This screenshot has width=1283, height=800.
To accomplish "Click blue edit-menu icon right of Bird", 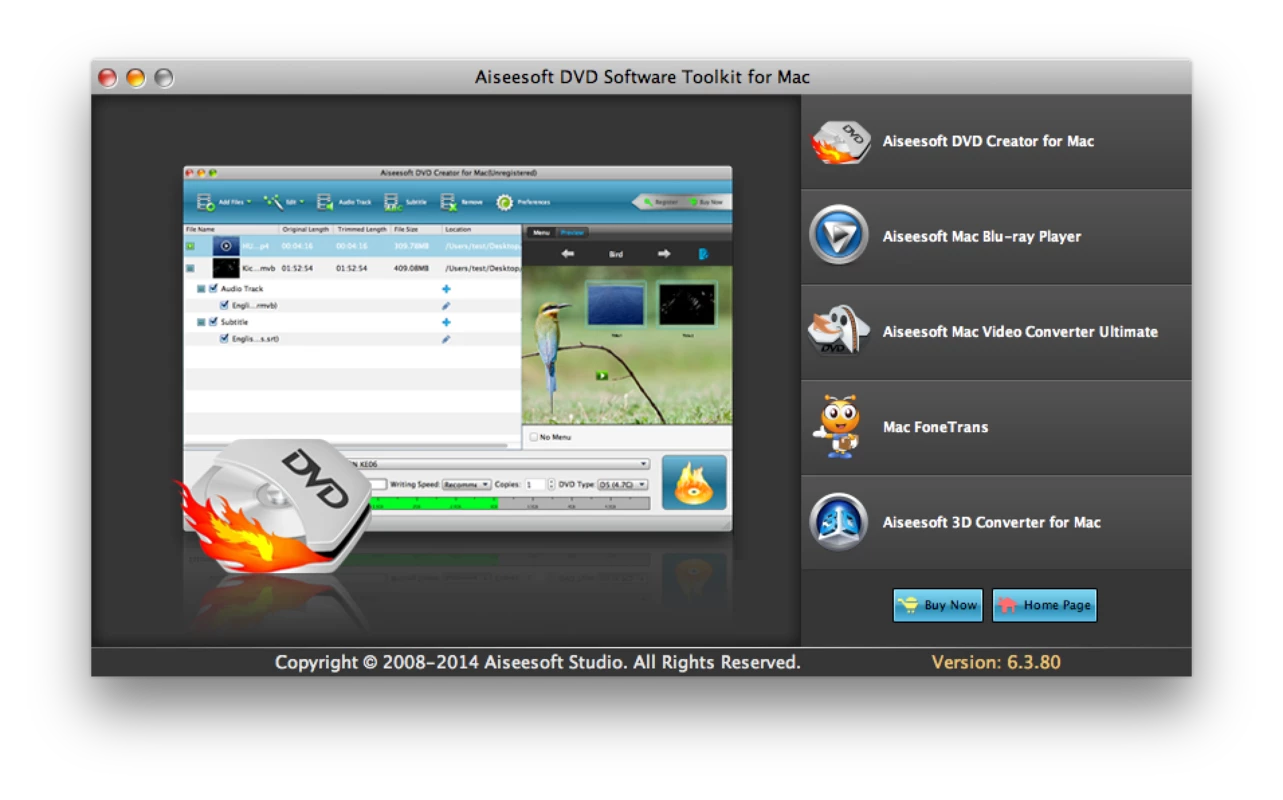I will point(703,254).
